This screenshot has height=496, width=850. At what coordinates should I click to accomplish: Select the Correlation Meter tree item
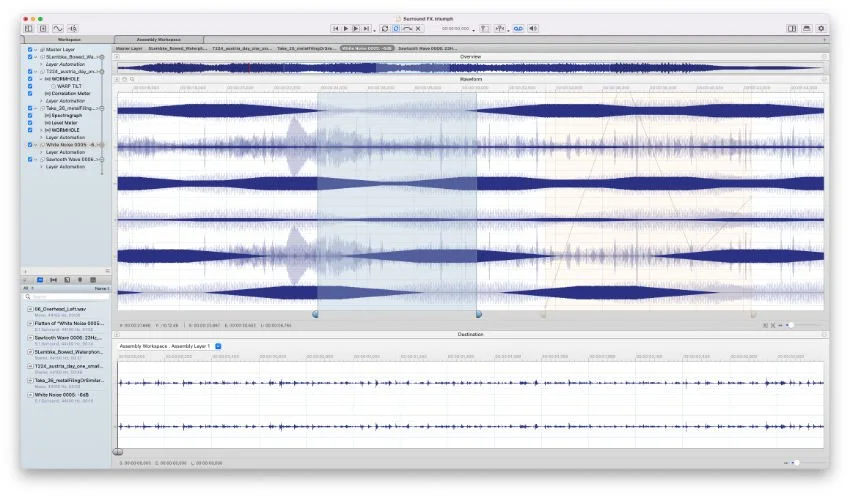[67, 93]
